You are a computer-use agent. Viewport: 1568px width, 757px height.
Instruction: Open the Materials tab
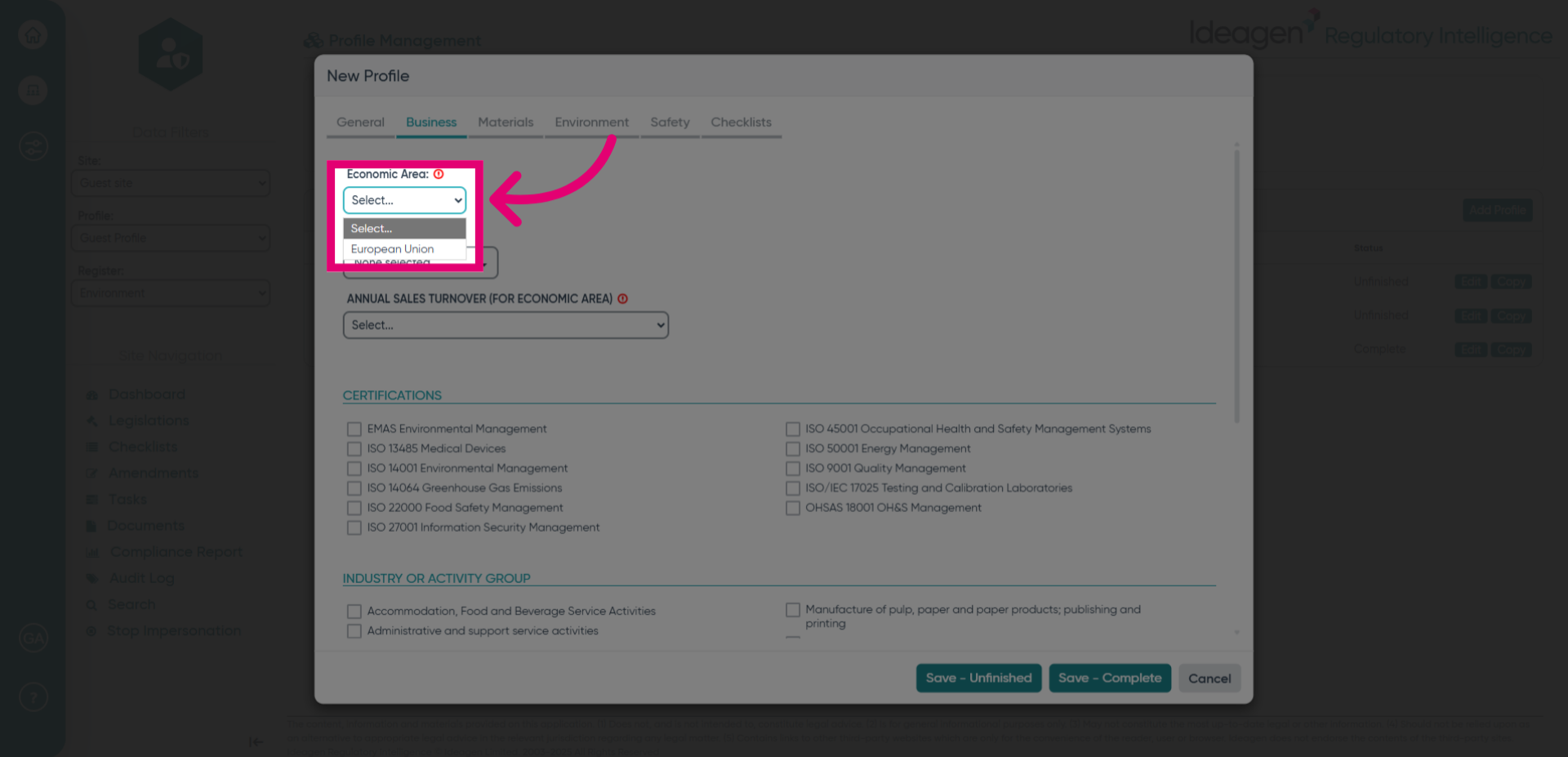tap(506, 122)
